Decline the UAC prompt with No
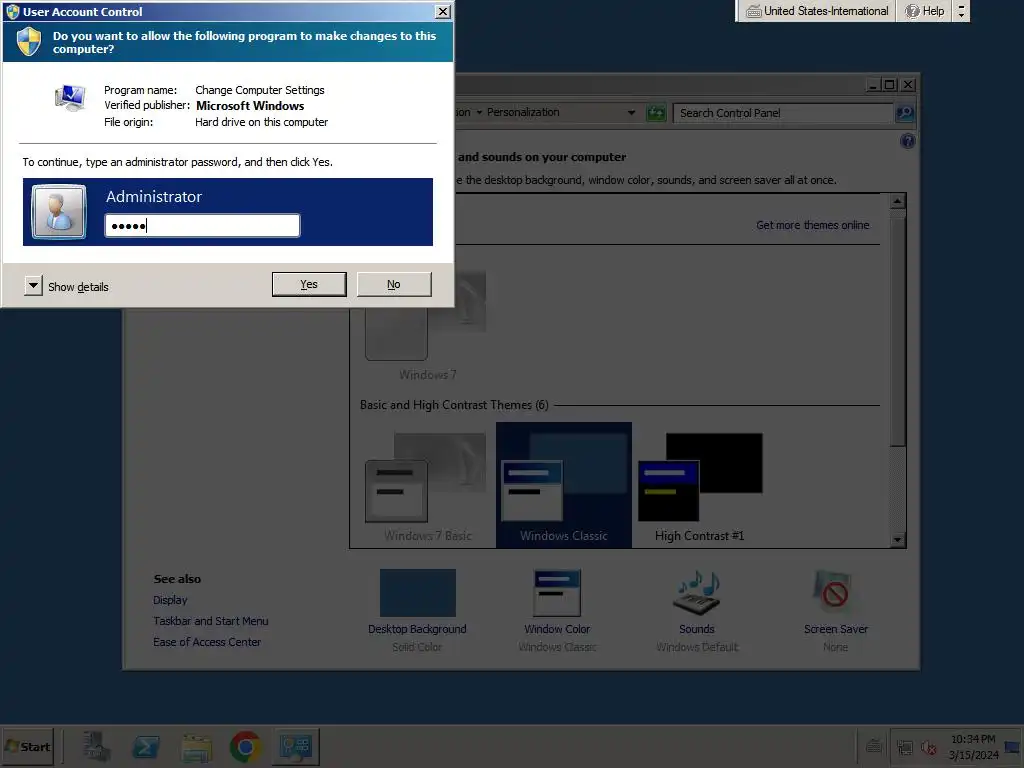 tap(394, 284)
